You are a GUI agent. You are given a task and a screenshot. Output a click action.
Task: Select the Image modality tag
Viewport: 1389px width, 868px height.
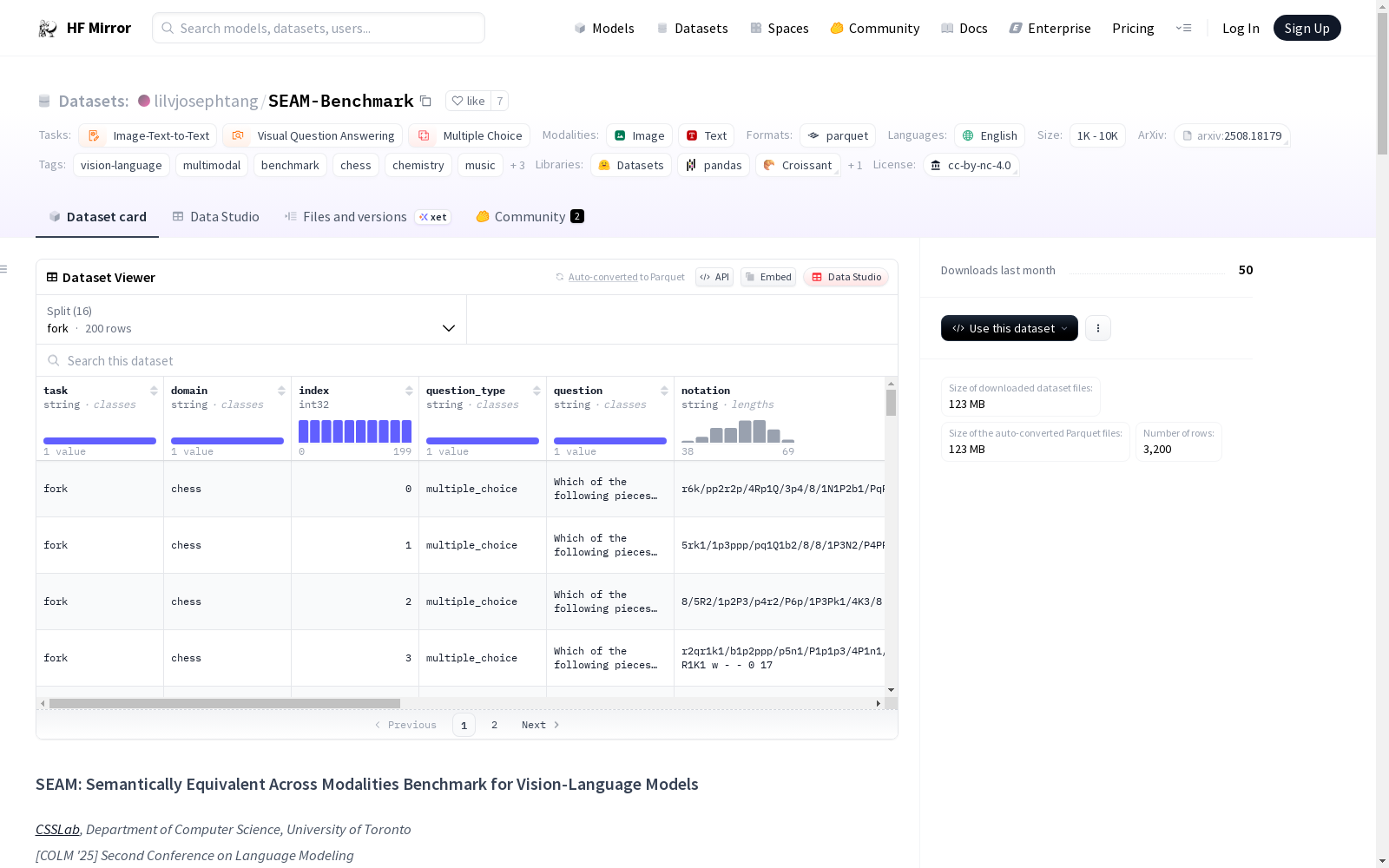[x=639, y=135]
